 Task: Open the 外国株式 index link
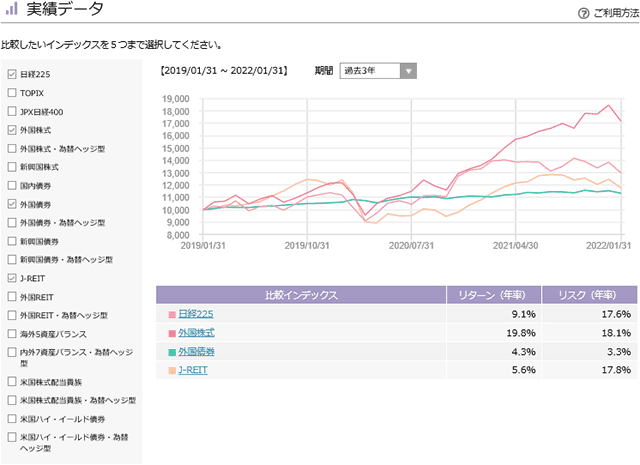coord(196,333)
